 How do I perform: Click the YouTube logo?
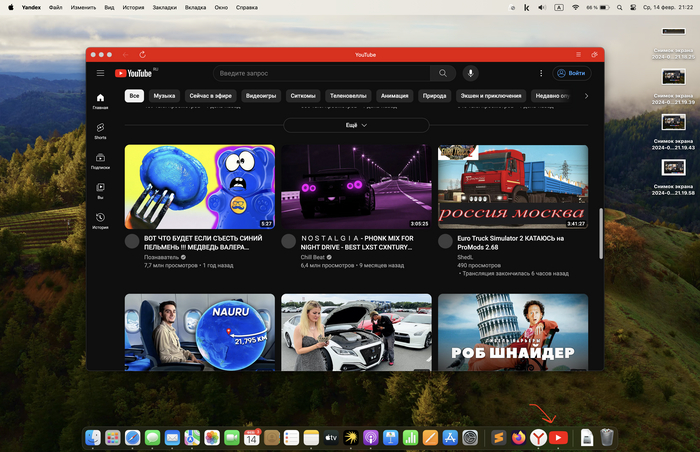(134, 73)
